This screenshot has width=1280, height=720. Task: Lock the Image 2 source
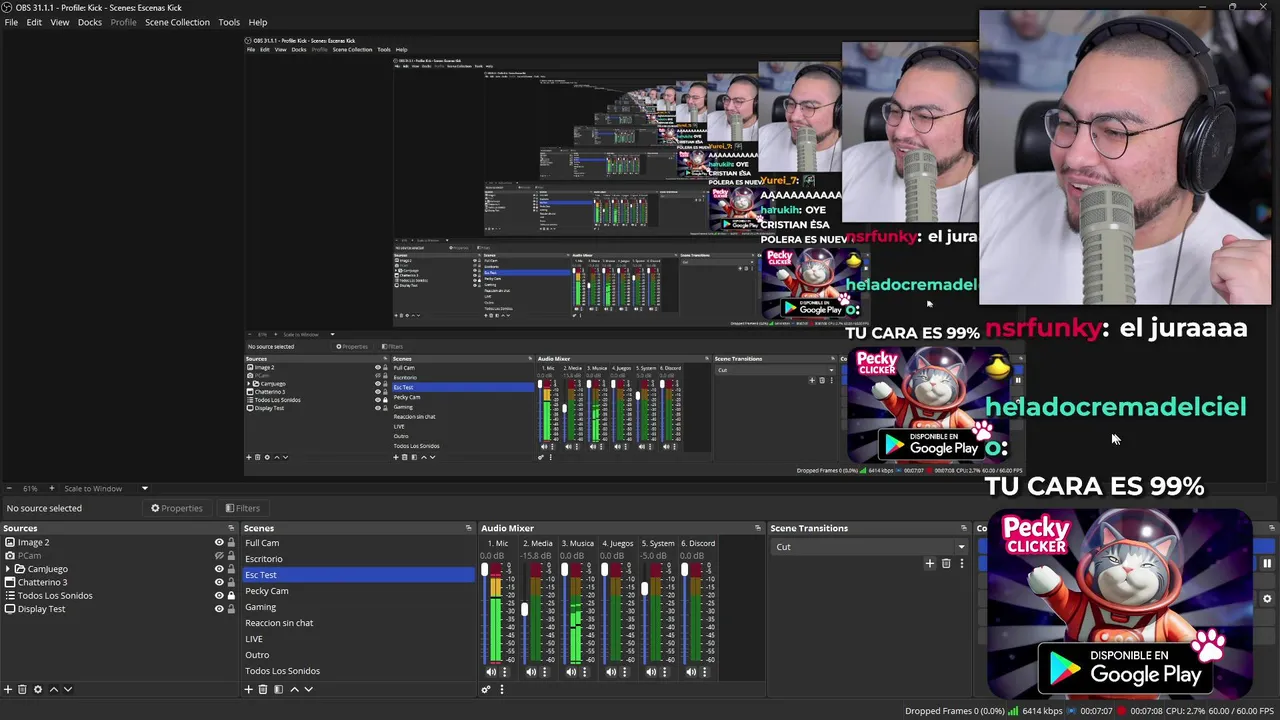pyautogui.click(x=231, y=542)
